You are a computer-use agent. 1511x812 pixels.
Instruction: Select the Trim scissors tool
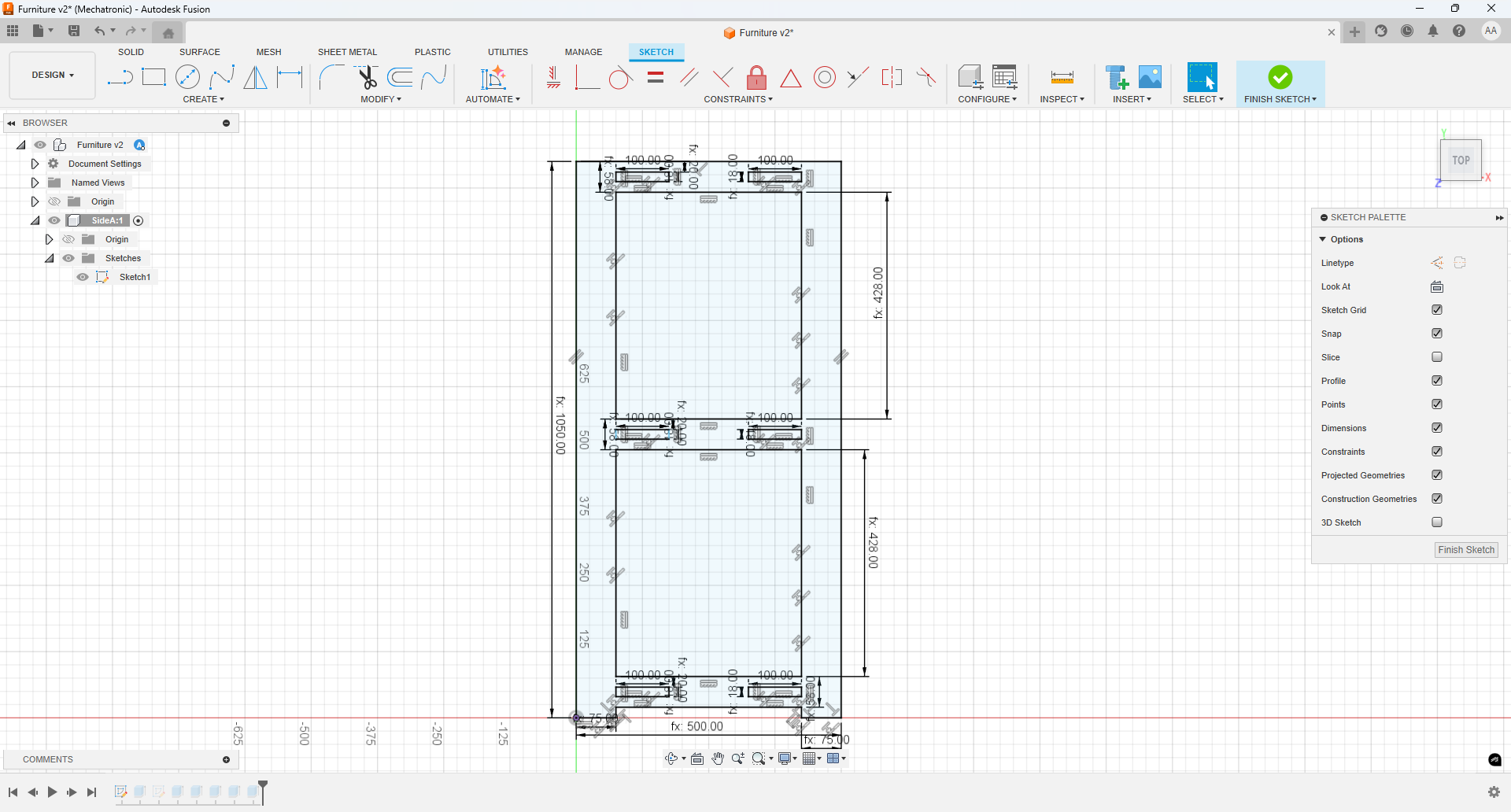(x=367, y=77)
